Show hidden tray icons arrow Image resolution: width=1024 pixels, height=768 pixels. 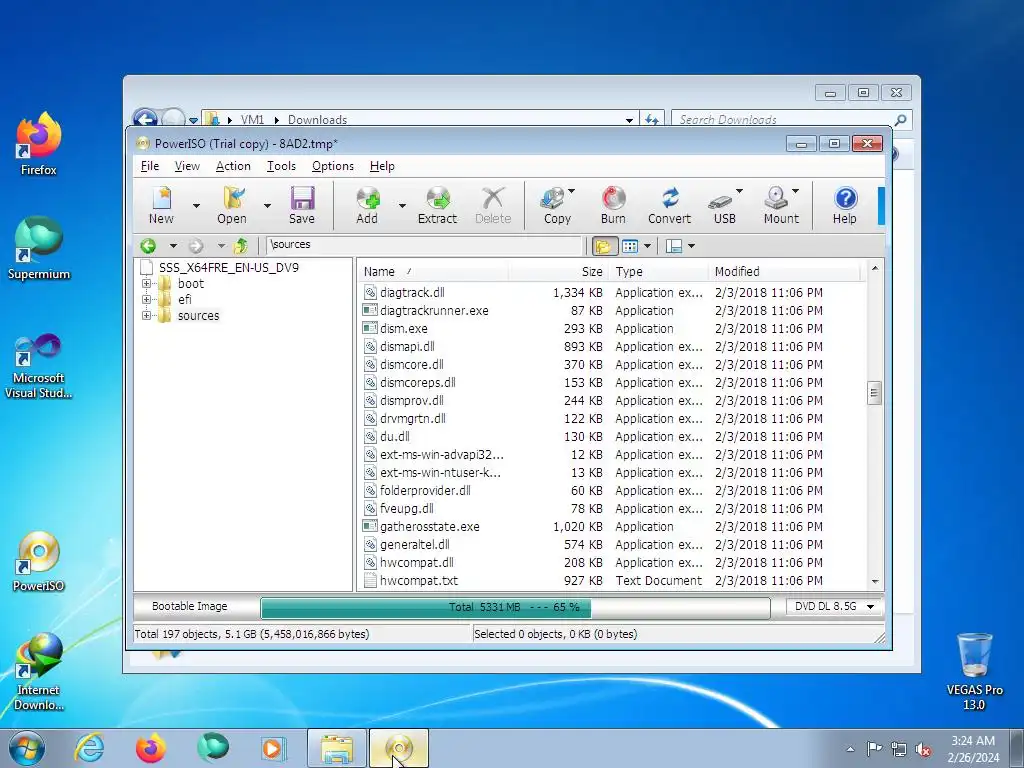coord(850,749)
